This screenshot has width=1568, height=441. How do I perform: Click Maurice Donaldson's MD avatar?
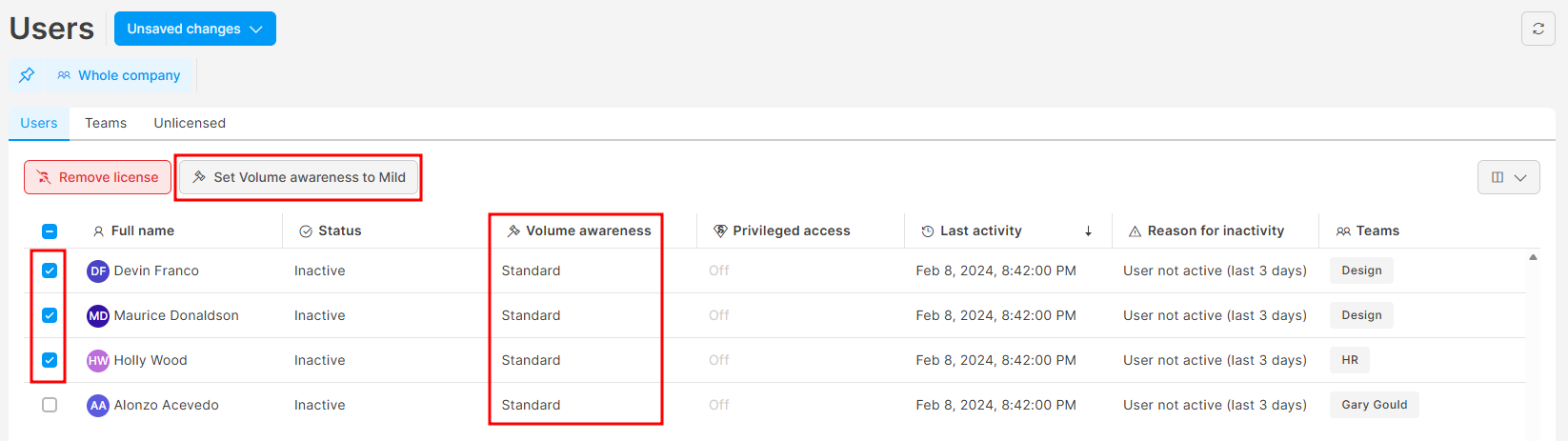point(98,316)
